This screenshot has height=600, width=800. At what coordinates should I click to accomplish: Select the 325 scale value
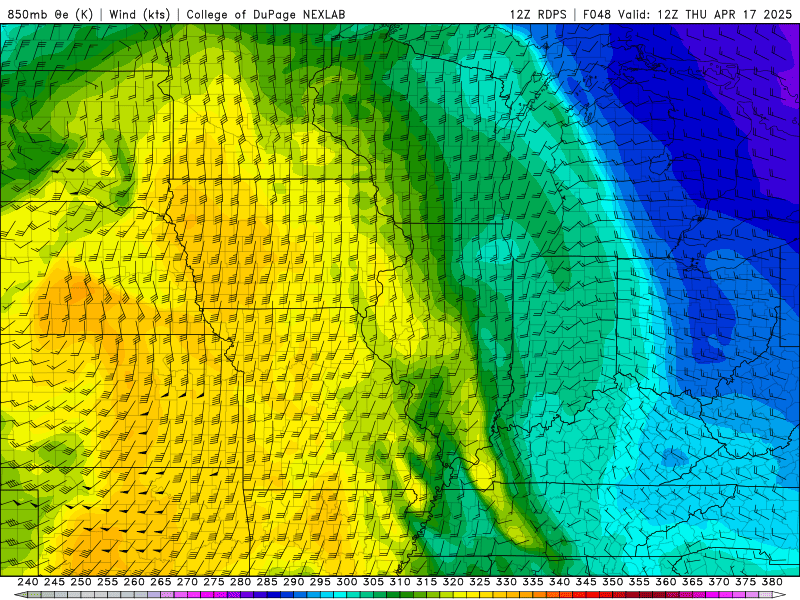point(480,582)
